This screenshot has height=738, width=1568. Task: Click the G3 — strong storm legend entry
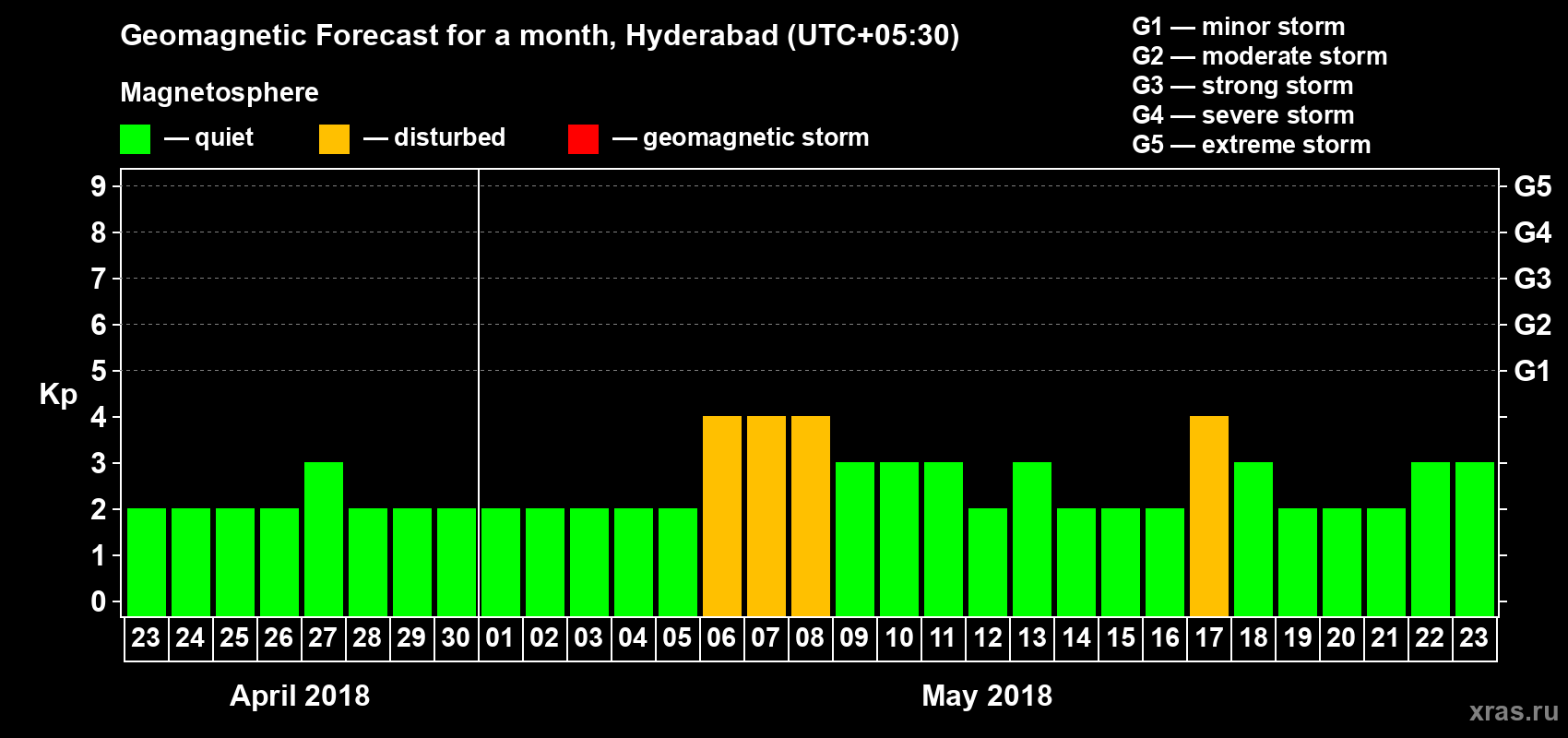[1242, 86]
